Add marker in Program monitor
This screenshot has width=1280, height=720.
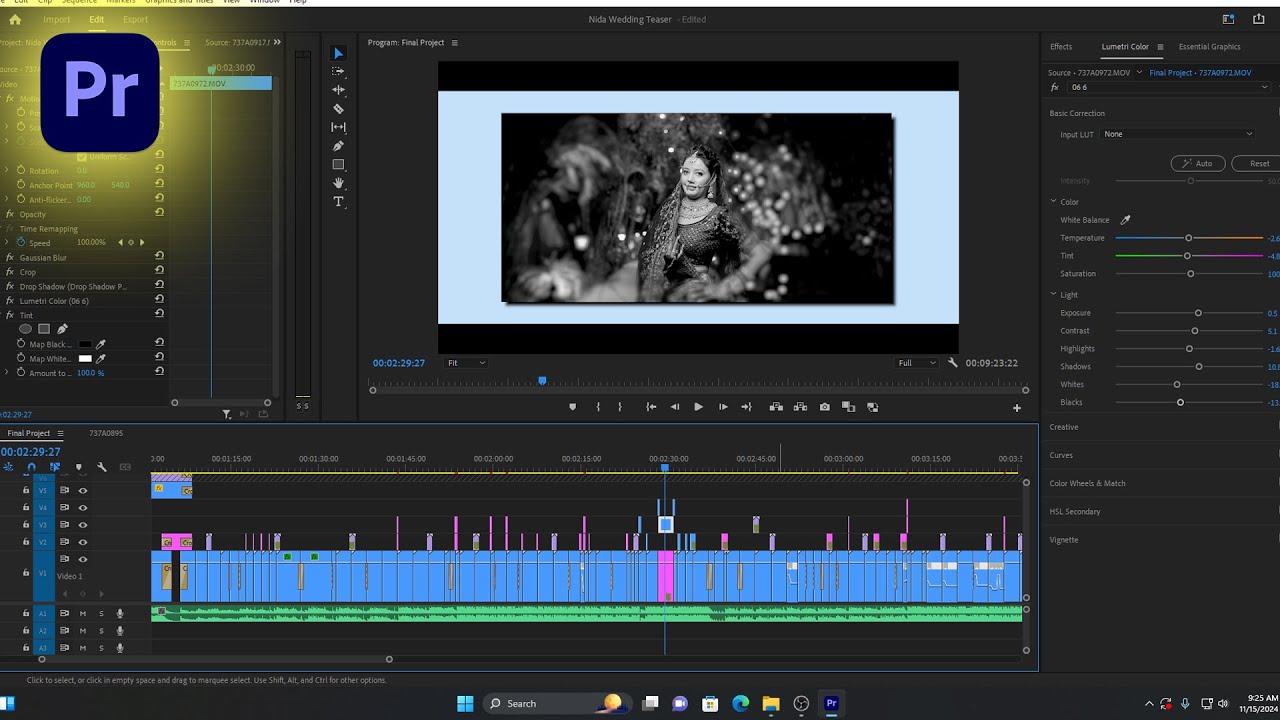tap(572, 407)
